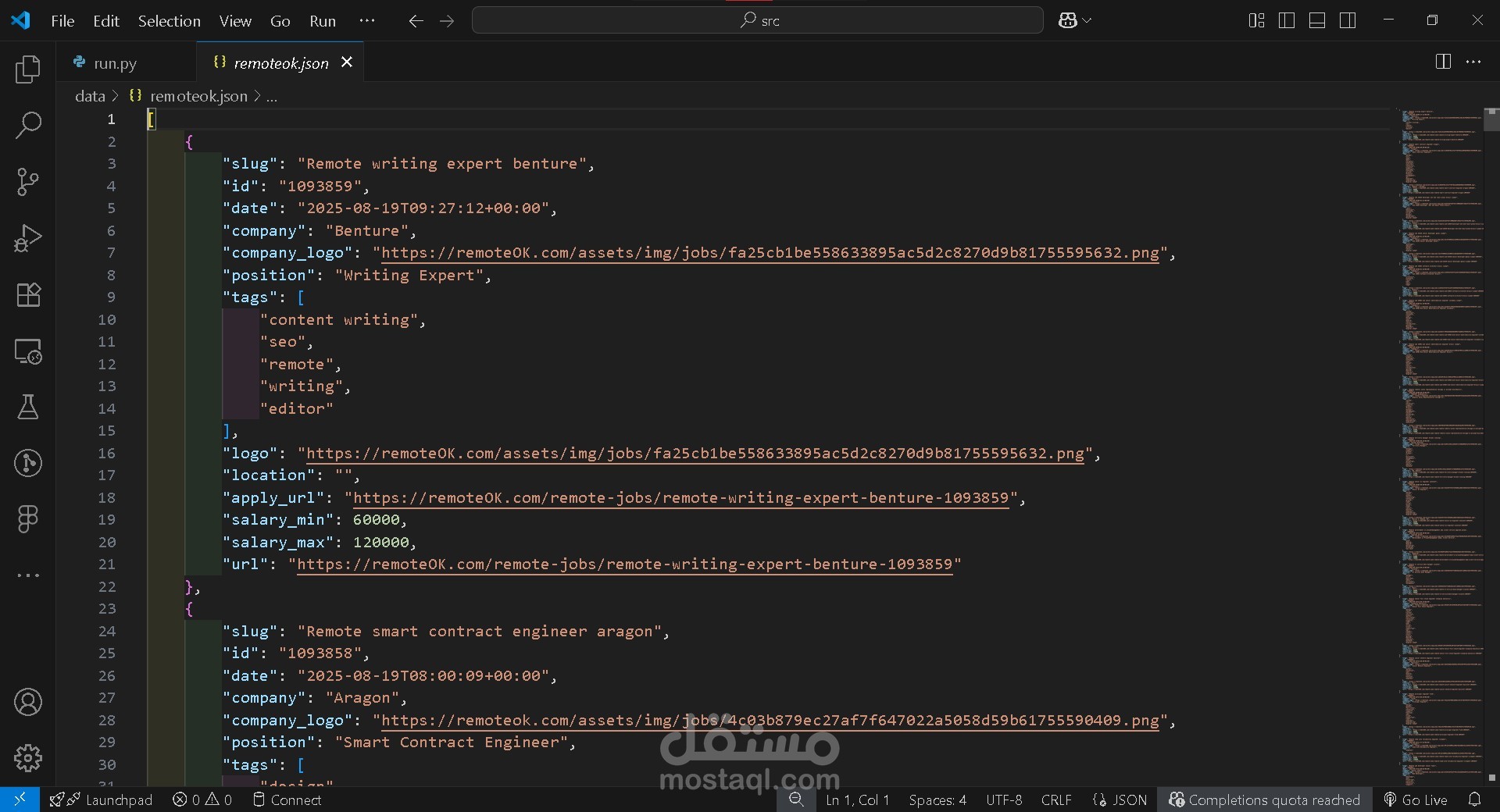The image size is (1500, 812).
Task: Expand the data breadcrumb folder
Action: (x=90, y=96)
